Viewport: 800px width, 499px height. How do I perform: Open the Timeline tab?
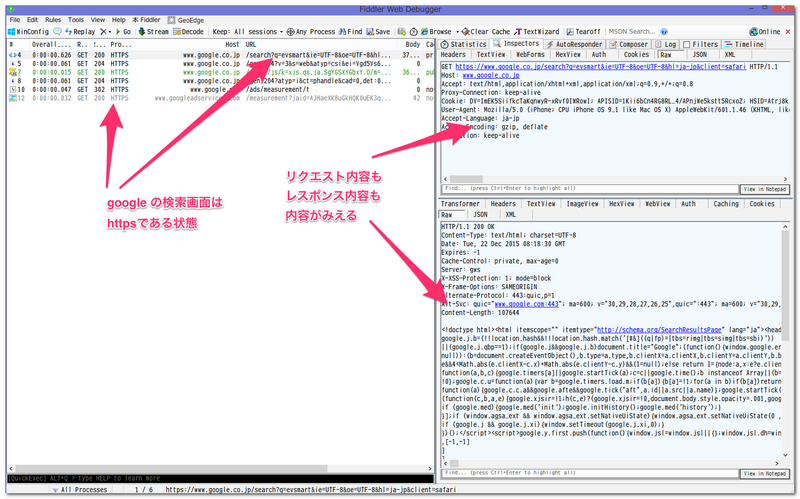(x=744, y=44)
